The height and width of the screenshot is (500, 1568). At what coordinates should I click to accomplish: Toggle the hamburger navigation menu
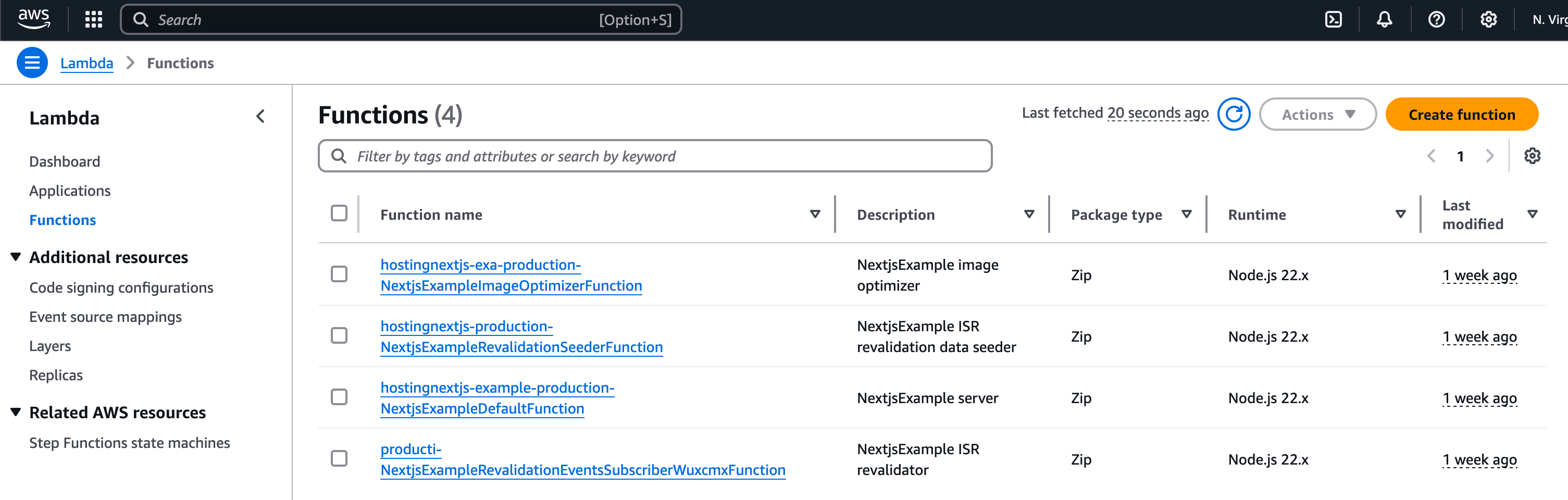32,63
